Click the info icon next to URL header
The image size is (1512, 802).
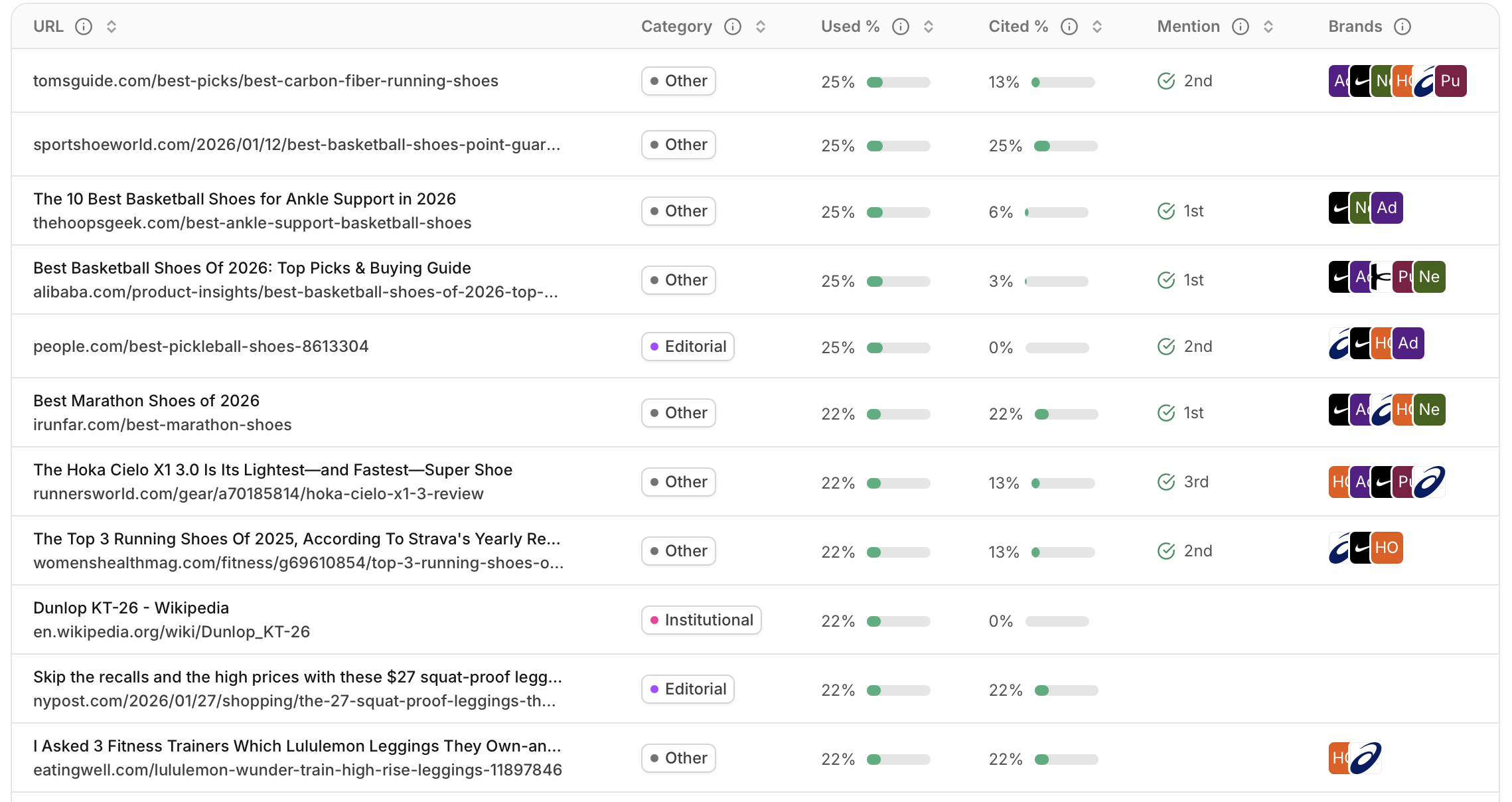(84, 27)
